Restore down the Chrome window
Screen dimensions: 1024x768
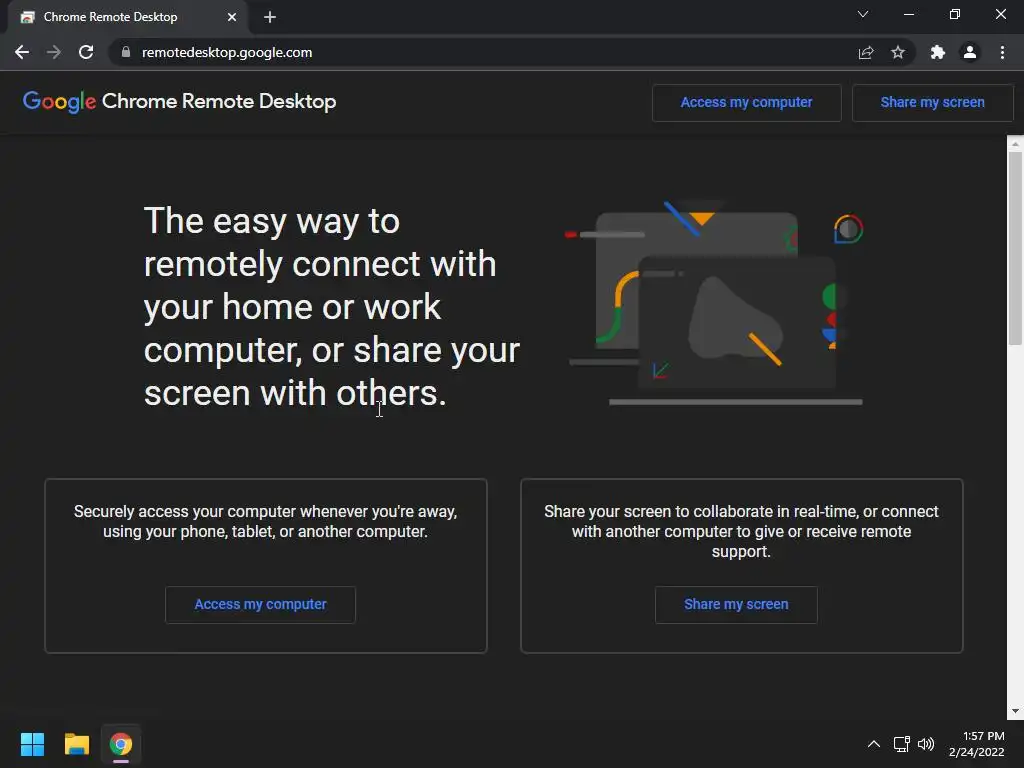coord(954,14)
